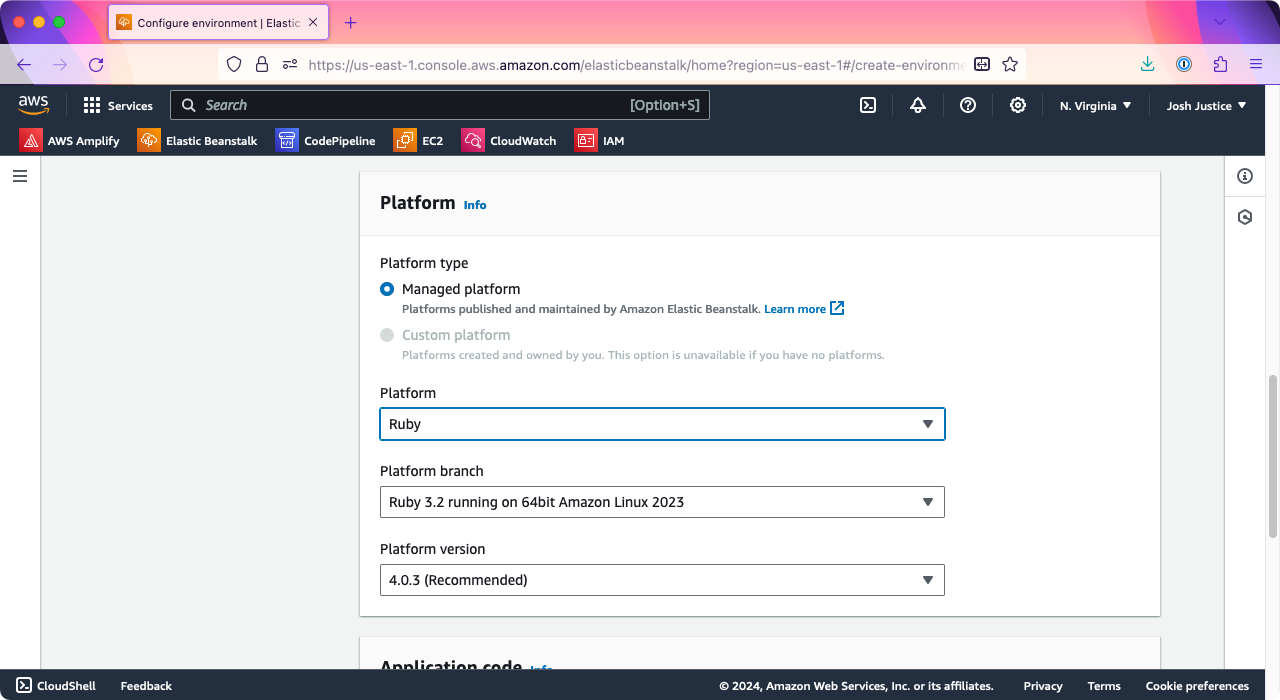Open Elastic Beanstalk favorites shortcut
This screenshot has height=700, width=1280.
[197, 141]
